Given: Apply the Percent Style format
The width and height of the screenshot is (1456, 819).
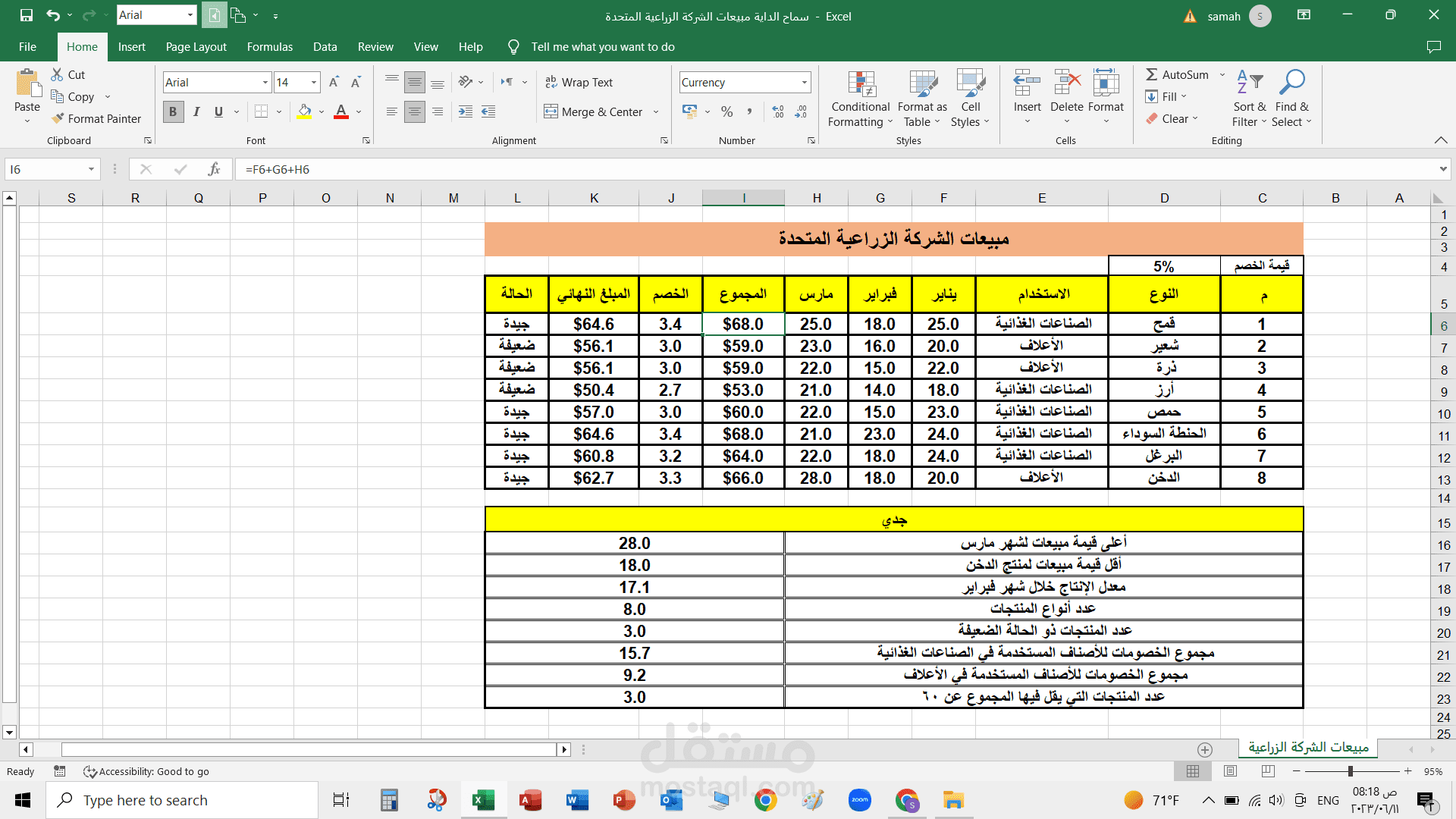Looking at the screenshot, I should coord(726,111).
